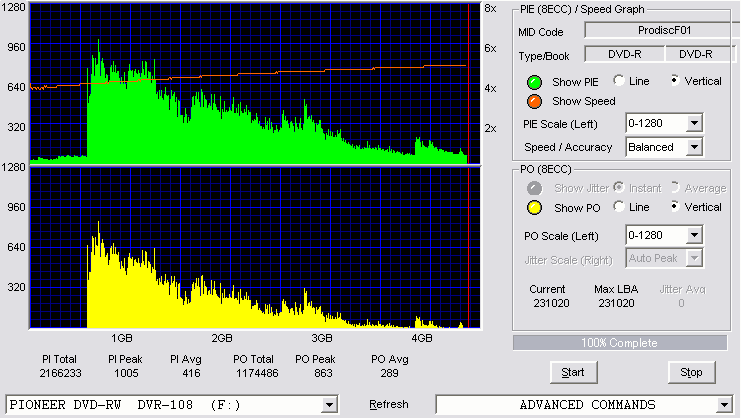741x418 pixels.
Task: Toggle the gray Show Jitter indicator
Action: click(x=534, y=188)
